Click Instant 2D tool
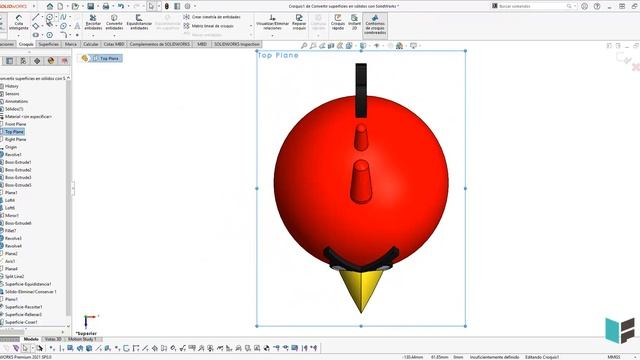Viewport: 640px width, 360px height. [354, 22]
